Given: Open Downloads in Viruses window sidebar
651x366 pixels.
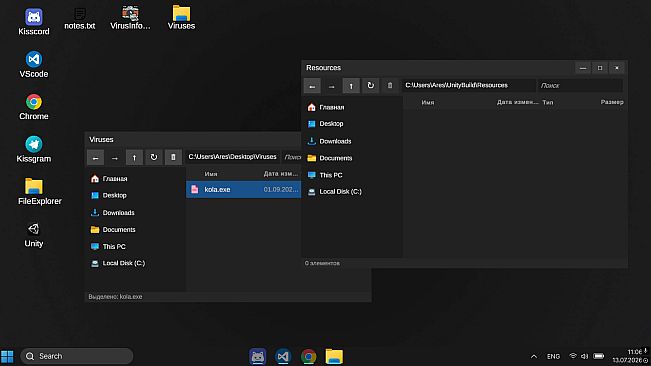Looking at the screenshot, I should [113, 212].
